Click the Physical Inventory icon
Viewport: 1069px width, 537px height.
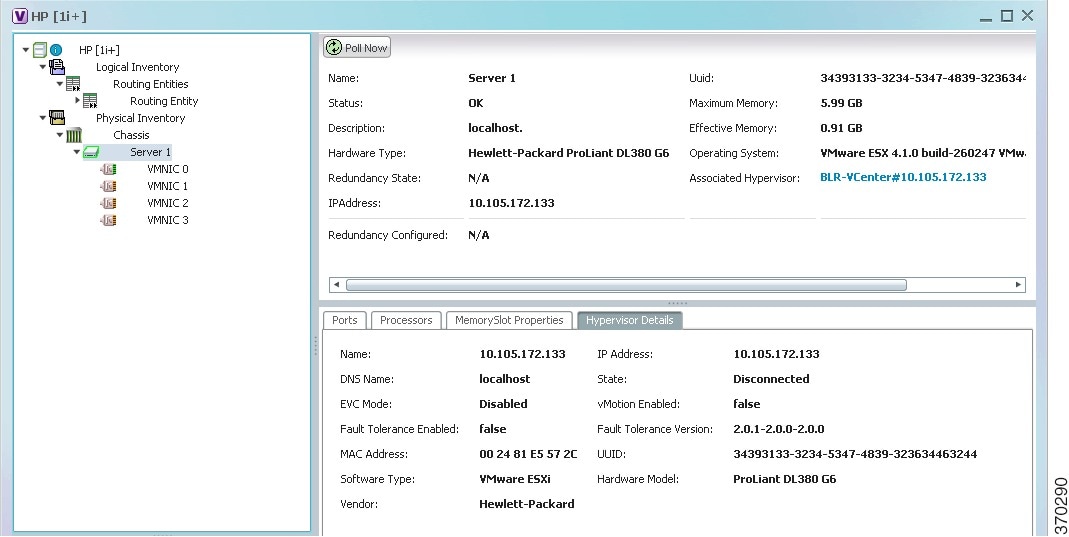(57, 118)
